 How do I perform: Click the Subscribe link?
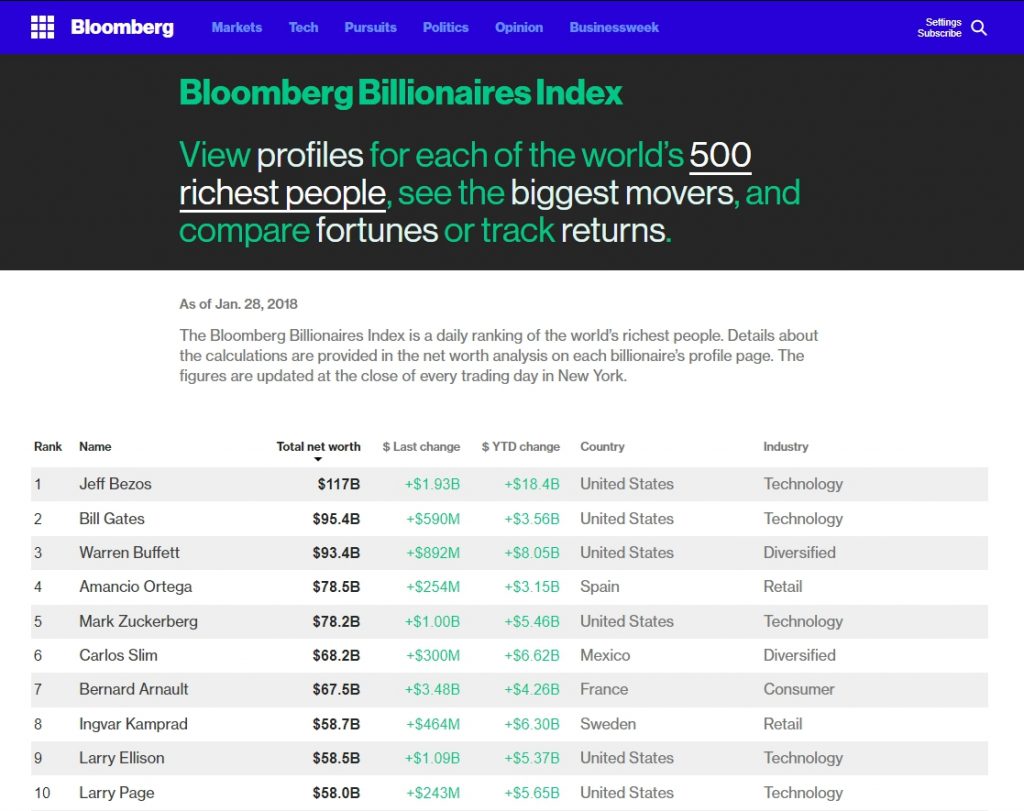click(x=939, y=34)
